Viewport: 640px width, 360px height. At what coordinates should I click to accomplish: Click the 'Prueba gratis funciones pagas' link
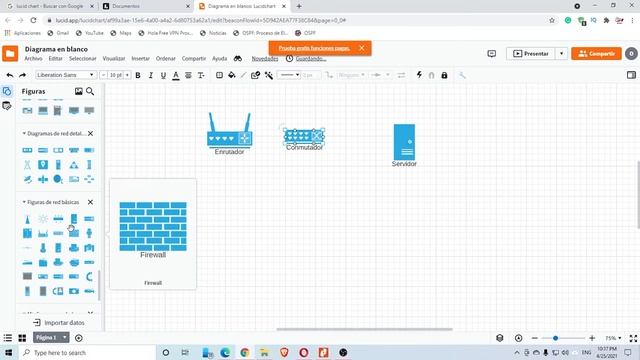tap(314, 48)
